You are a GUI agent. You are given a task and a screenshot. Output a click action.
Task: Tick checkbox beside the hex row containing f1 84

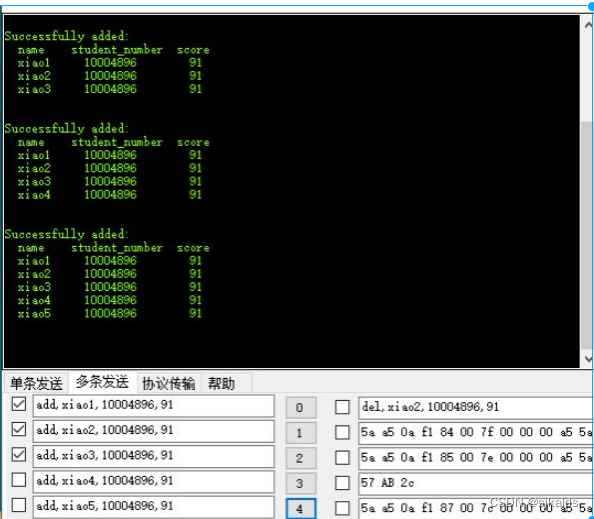tap(342, 432)
